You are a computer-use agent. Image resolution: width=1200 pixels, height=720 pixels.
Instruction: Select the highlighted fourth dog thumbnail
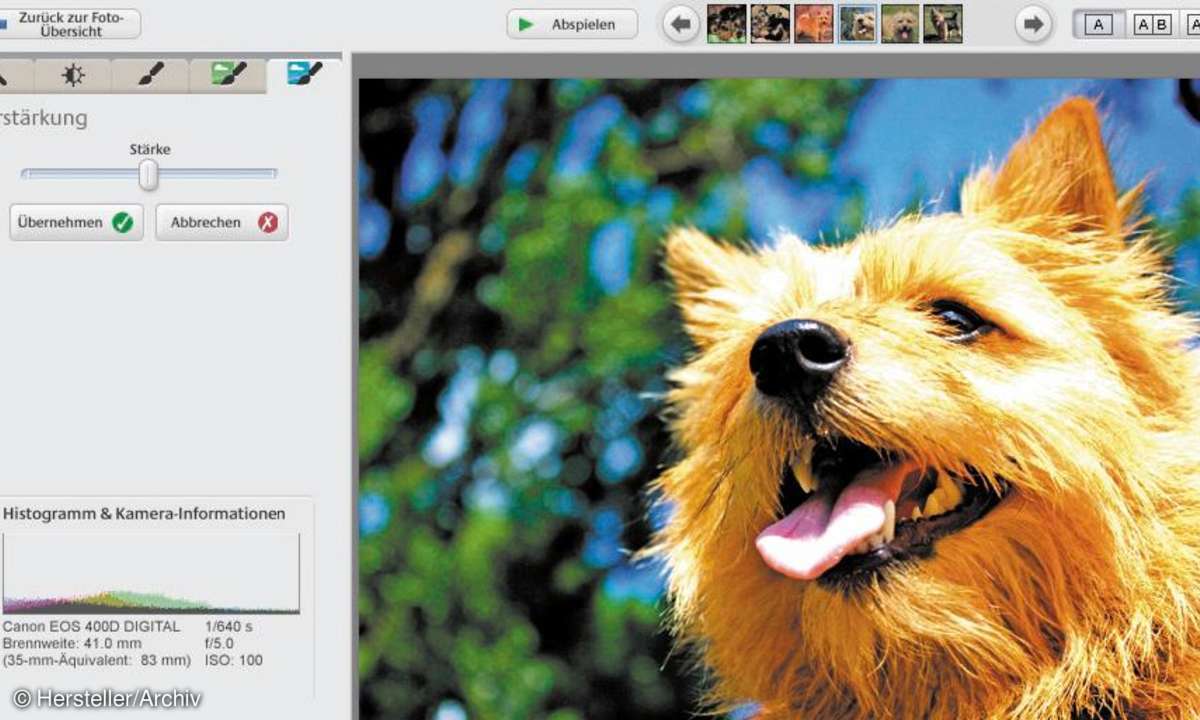(858, 24)
